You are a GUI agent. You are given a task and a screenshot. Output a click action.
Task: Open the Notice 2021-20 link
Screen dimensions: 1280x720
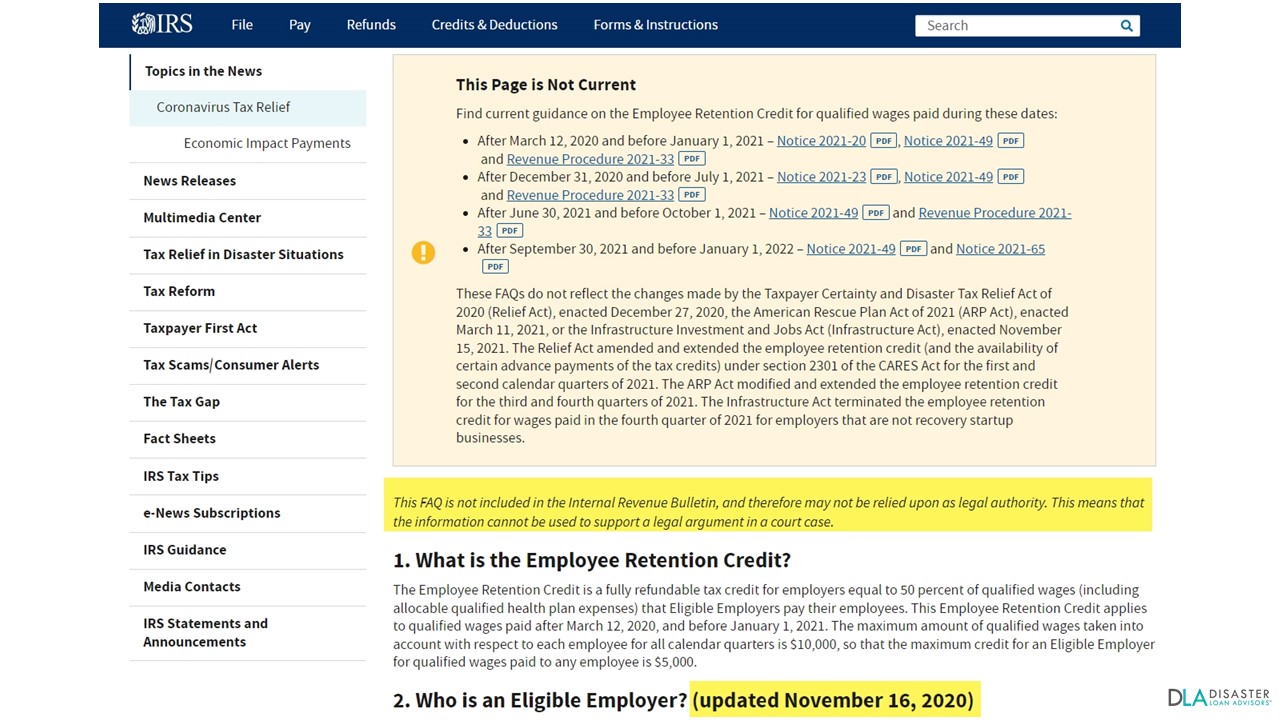pos(821,141)
